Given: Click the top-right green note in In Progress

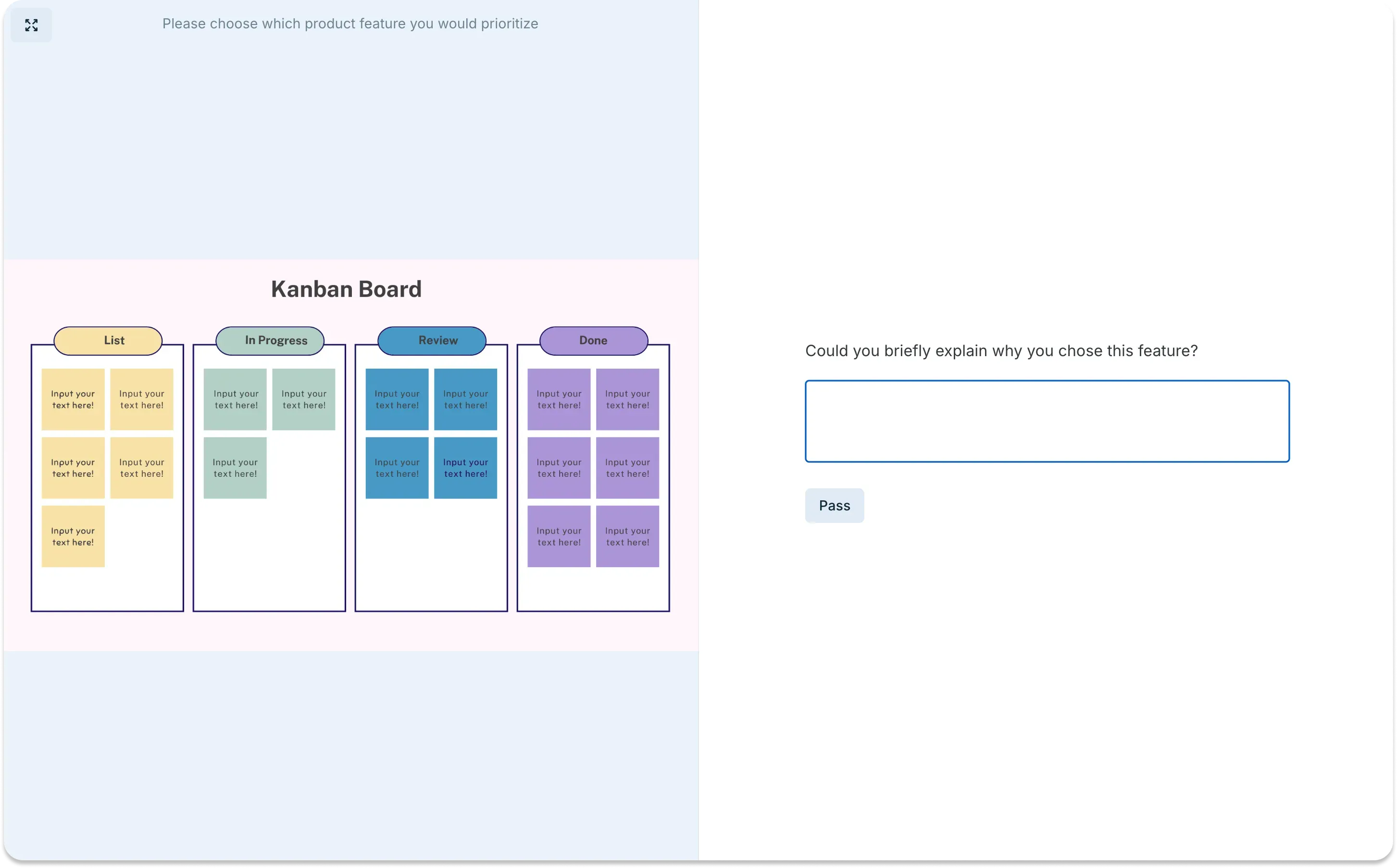Looking at the screenshot, I should [x=304, y=399].
